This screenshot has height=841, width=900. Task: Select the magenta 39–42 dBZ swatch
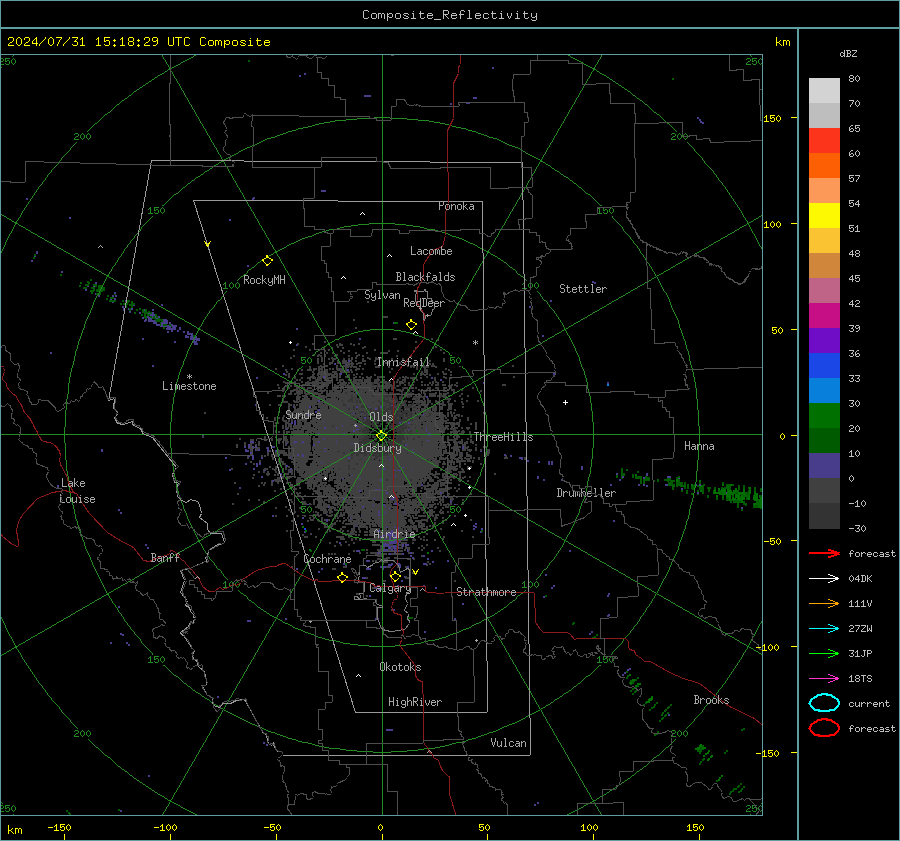point(824,316)
